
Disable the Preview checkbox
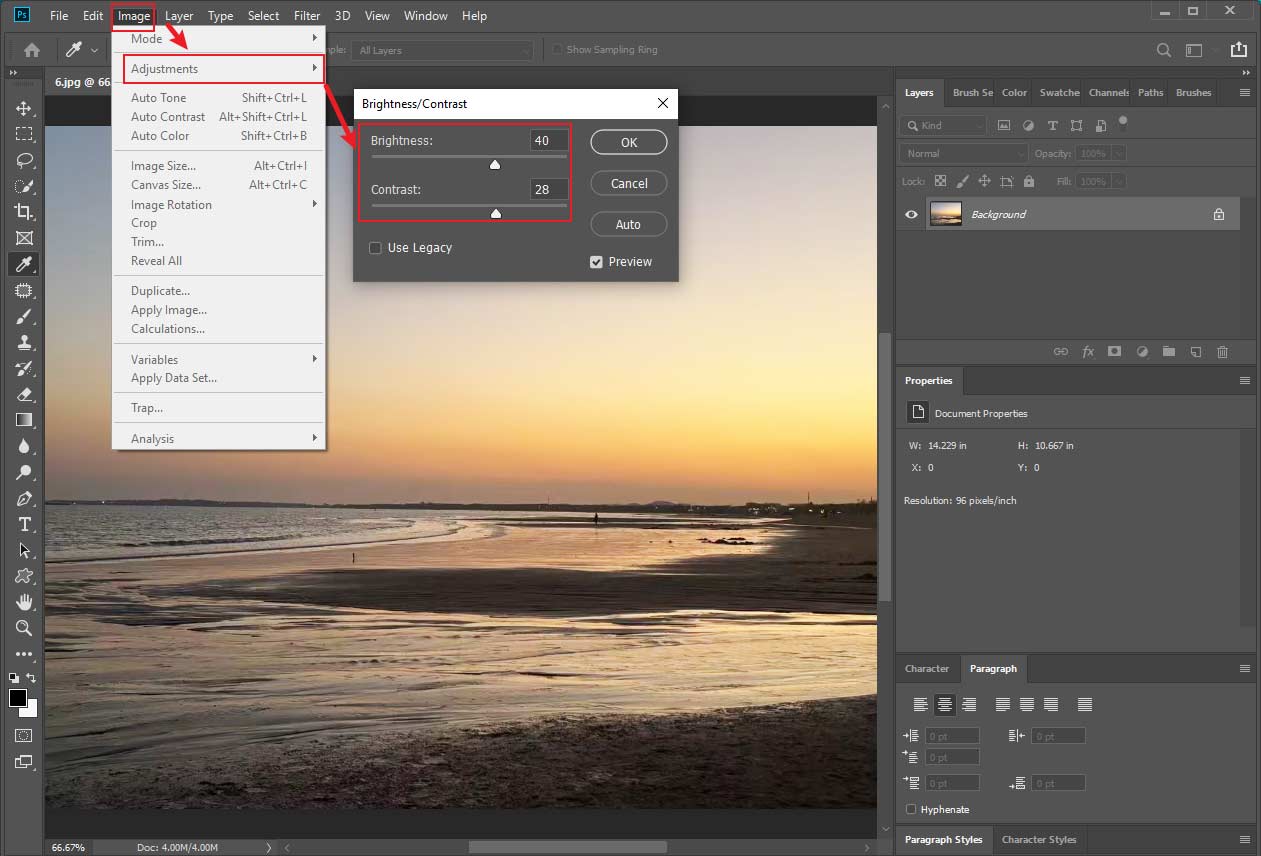(596, 261)
